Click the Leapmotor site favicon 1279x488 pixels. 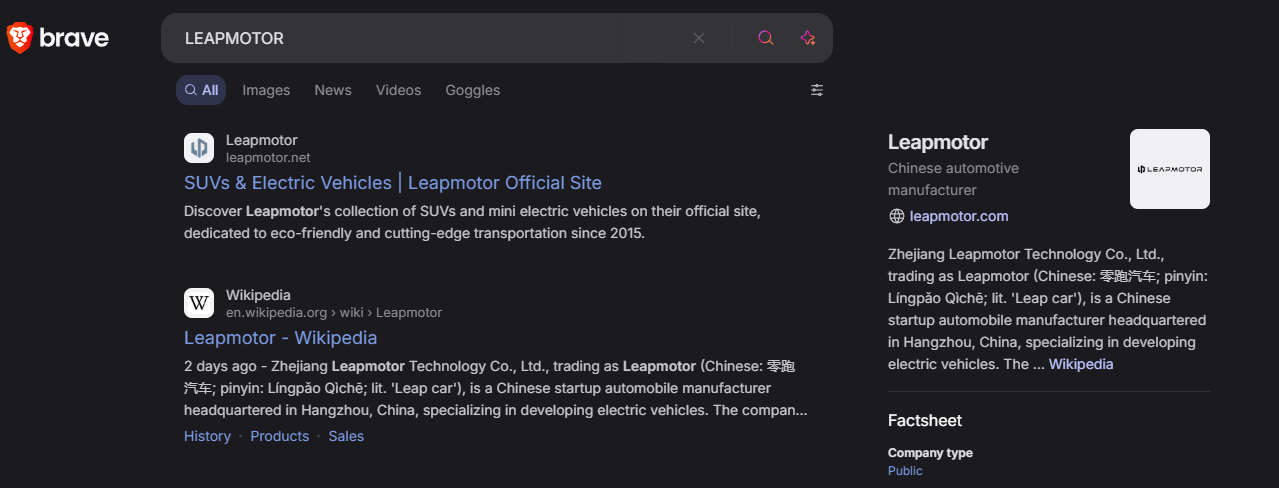199,148
